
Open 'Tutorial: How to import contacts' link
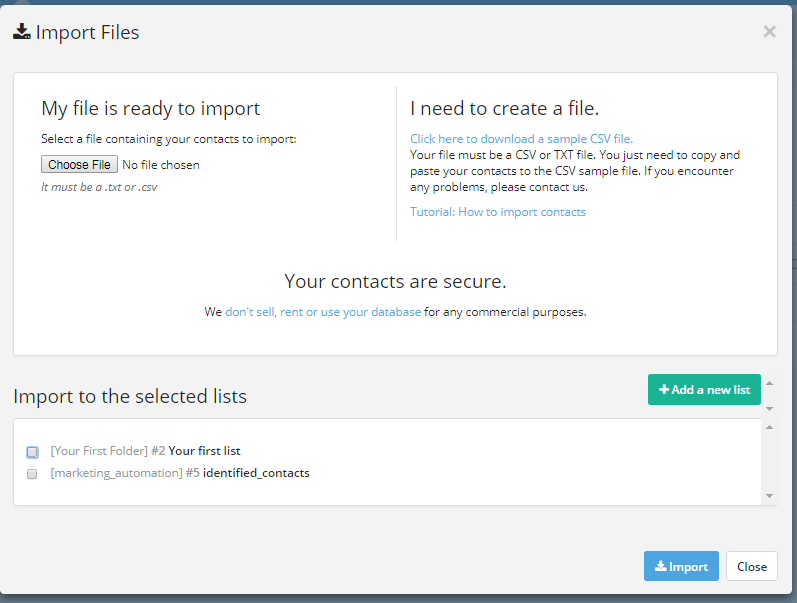point(498,212)
